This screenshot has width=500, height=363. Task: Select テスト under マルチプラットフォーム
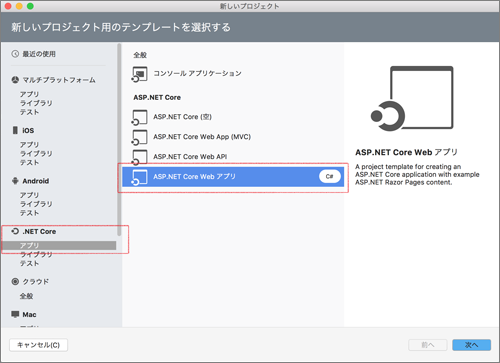click(29, 112)
